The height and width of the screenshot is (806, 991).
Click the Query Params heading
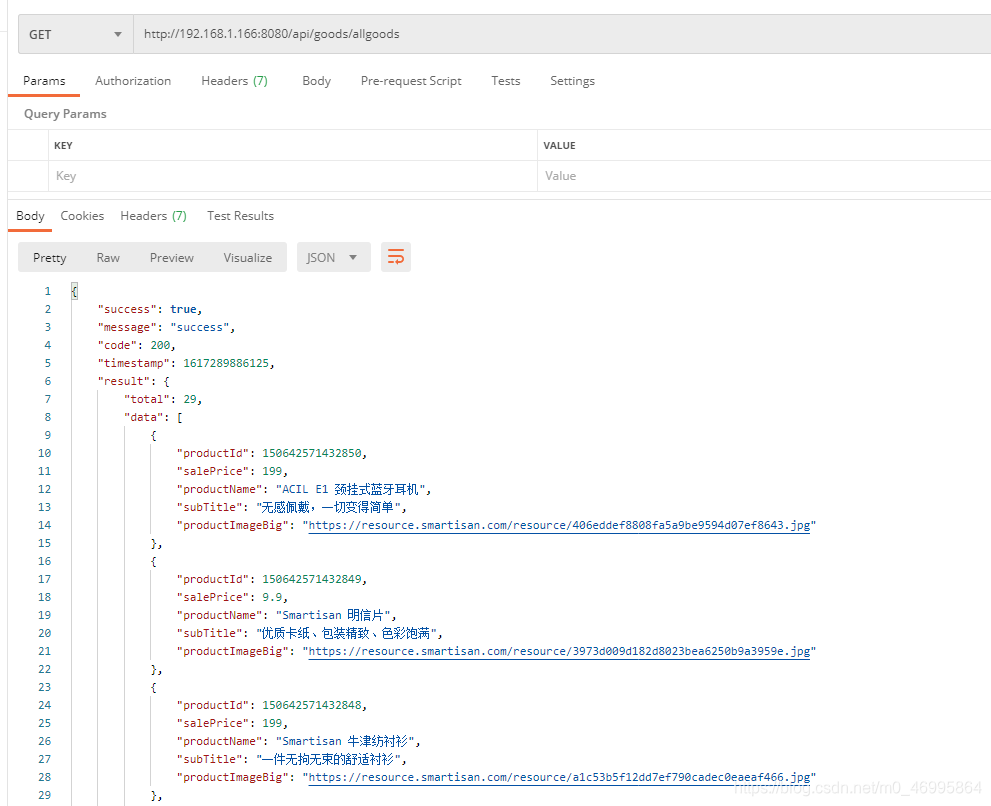65,114
